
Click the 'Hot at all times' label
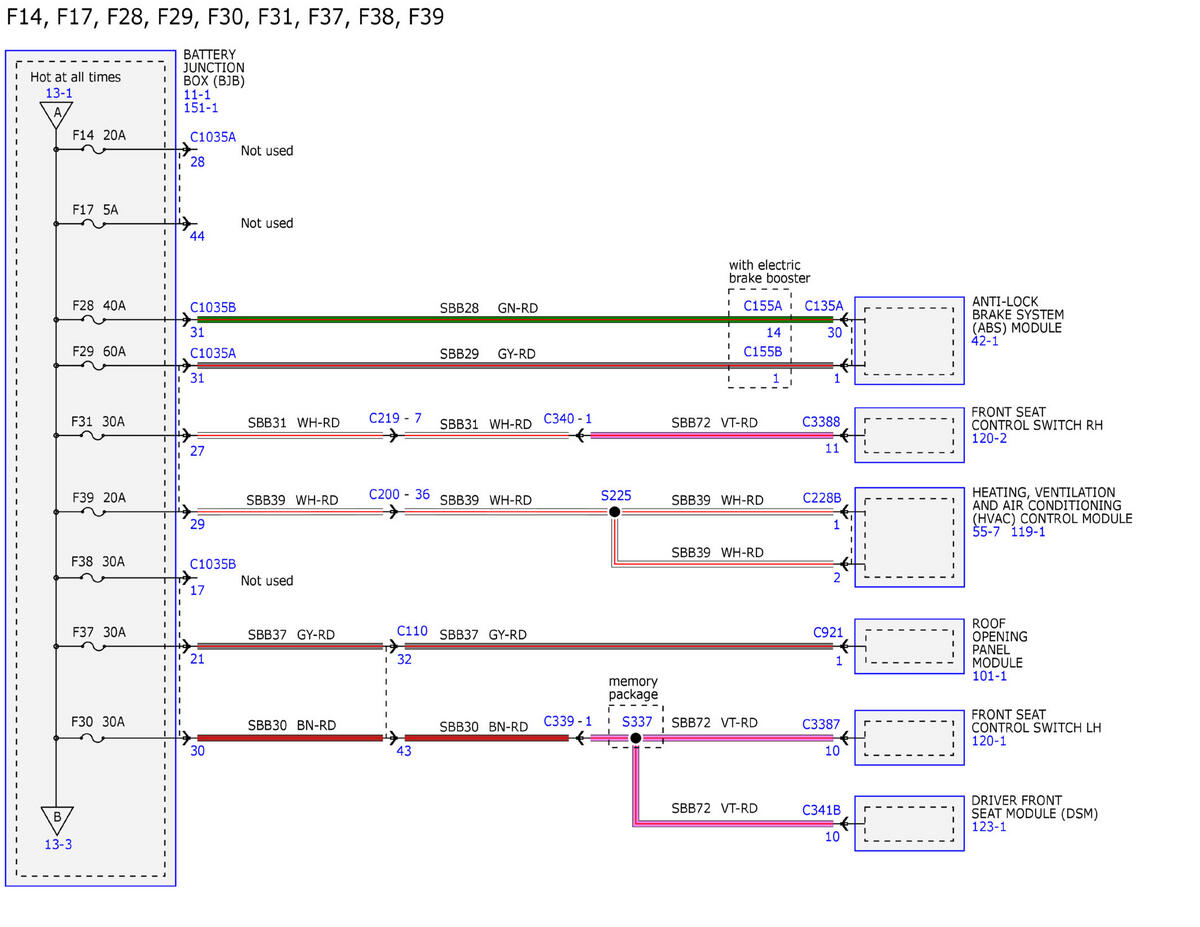75,77
